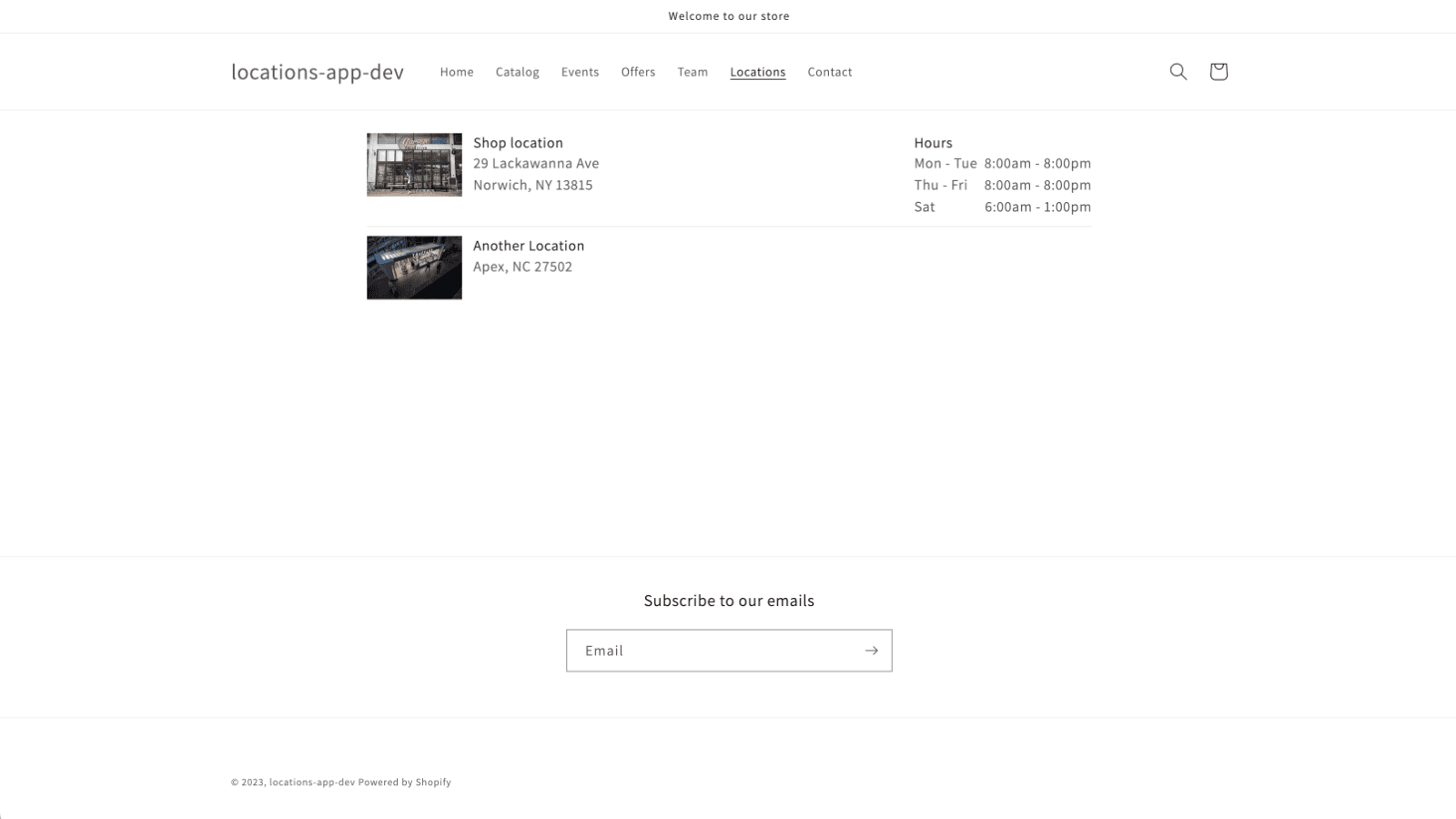Open the Team menu item
Viewport: 1456px width, 819px height.
(692, 71)
